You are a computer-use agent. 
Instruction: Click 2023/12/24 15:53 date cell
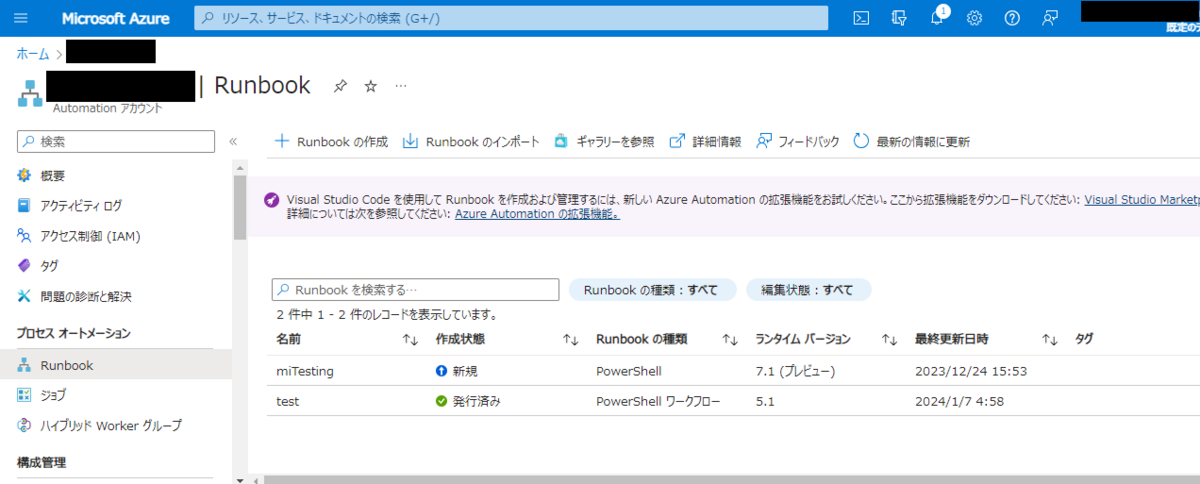[x=972, y=371]
